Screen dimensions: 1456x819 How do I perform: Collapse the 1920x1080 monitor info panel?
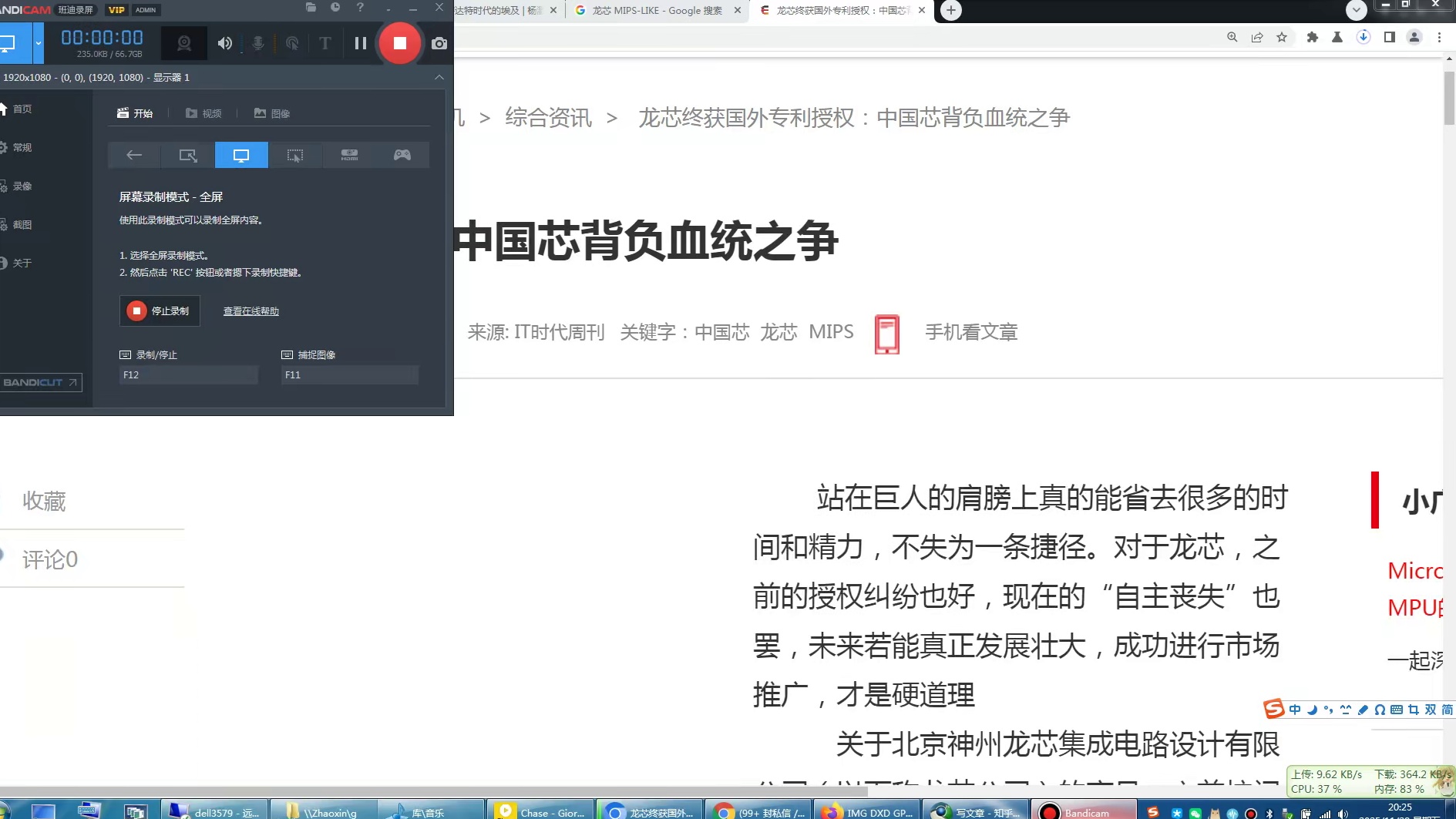[x=439, y=77]
